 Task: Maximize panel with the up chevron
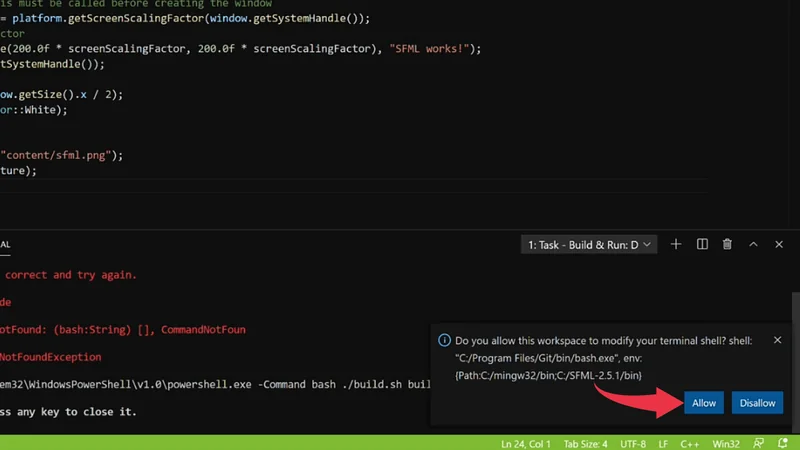753,244
